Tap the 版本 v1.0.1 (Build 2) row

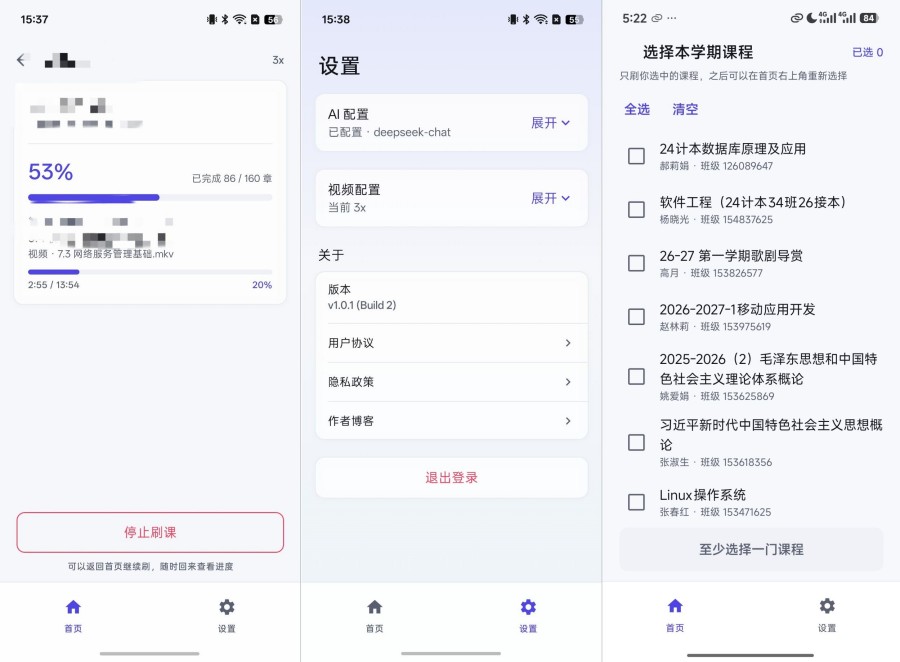(x=452, y=297)
